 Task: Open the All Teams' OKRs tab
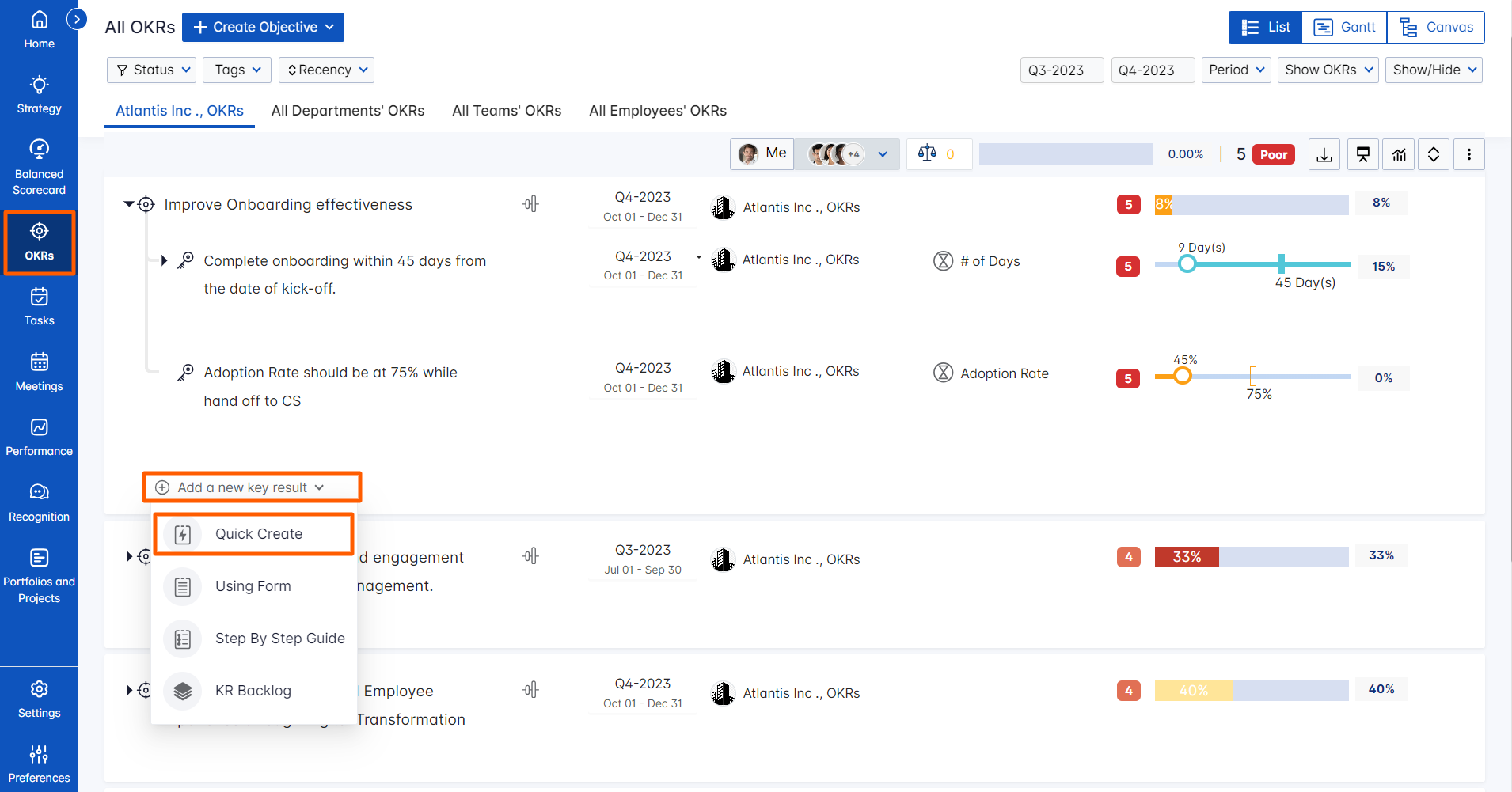507,111
